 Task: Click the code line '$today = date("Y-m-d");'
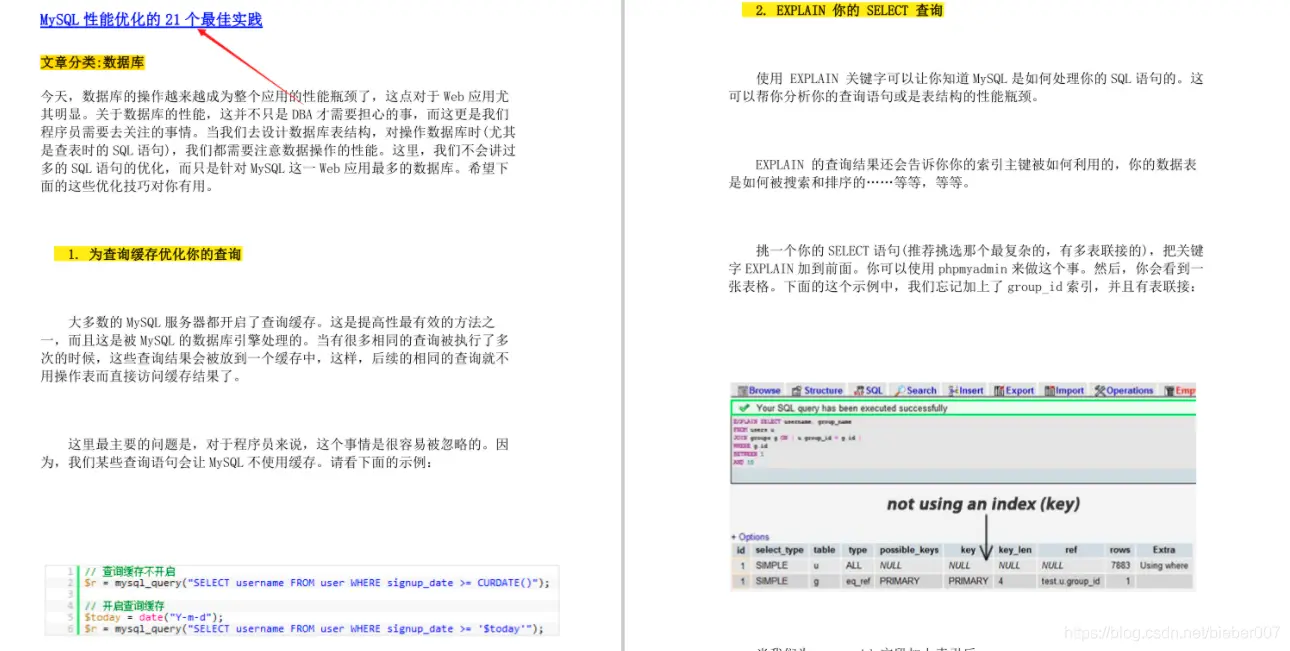point(154,617)
